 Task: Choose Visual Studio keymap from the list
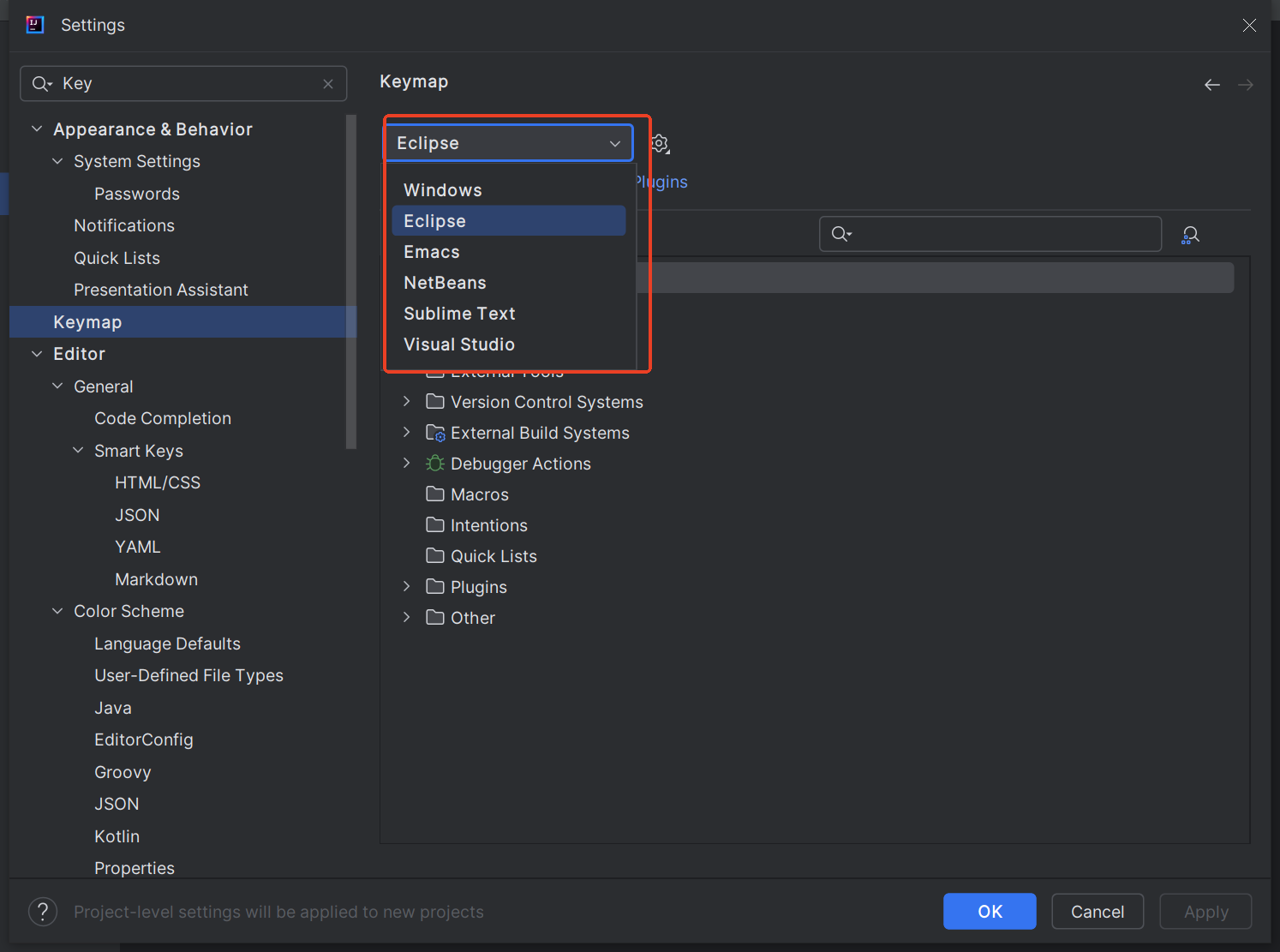(x=509, y=344)
